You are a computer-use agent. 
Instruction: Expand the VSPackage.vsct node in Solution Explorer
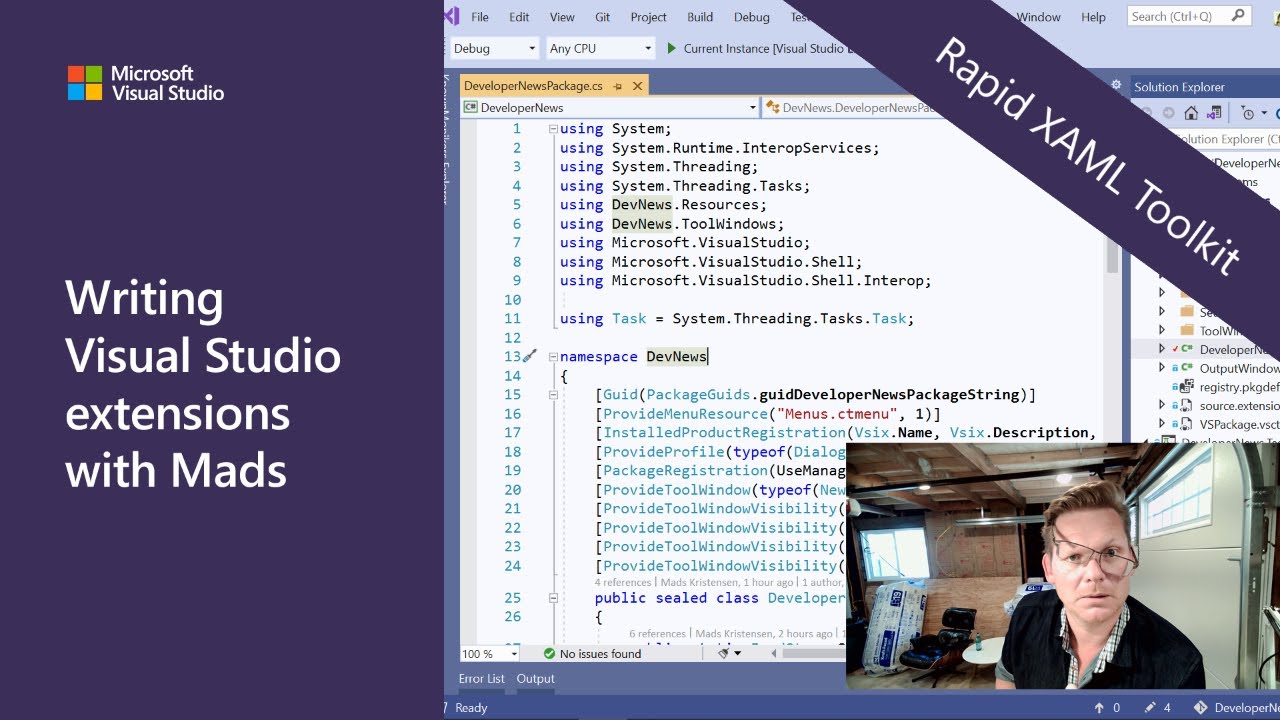click(1162, 425)
